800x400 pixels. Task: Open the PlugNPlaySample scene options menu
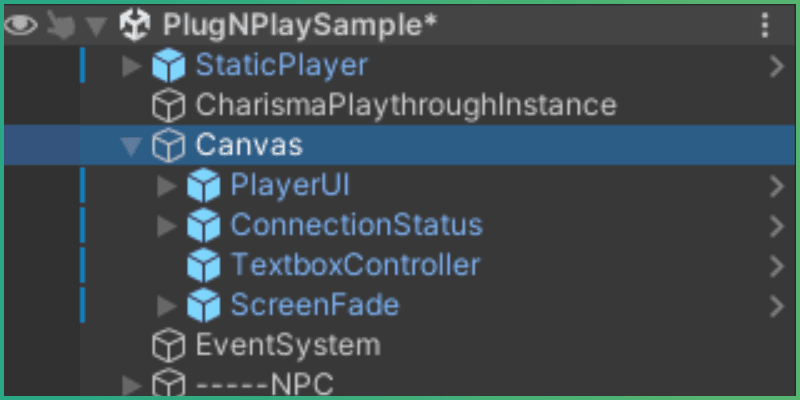click(x=765, y=26)
